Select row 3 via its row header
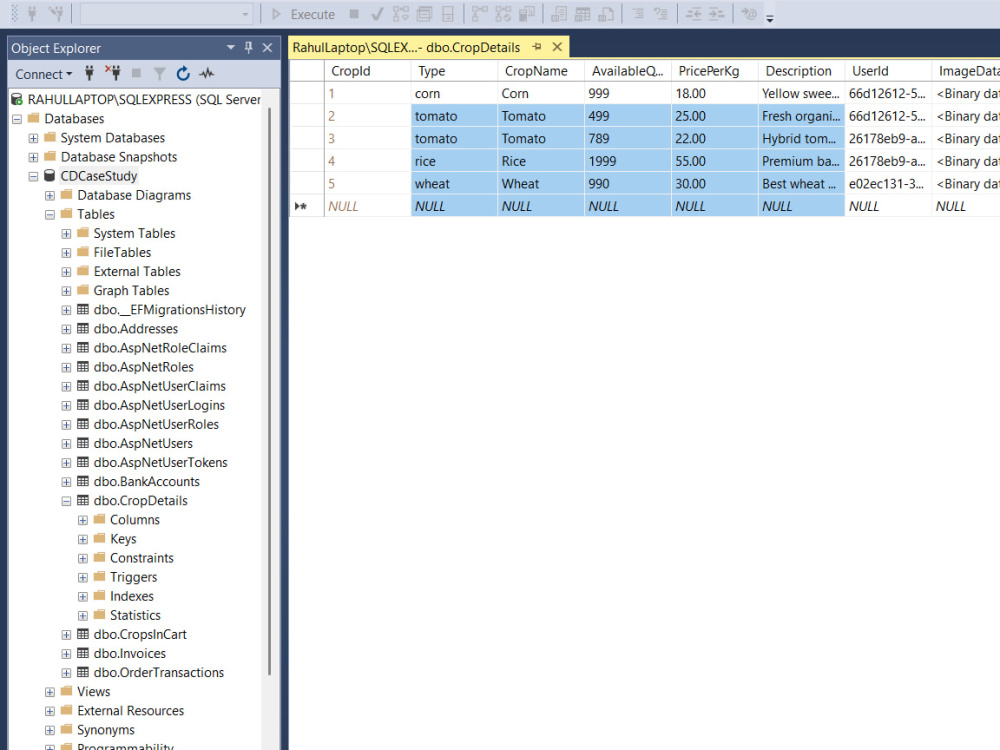 tap(306, 138)
